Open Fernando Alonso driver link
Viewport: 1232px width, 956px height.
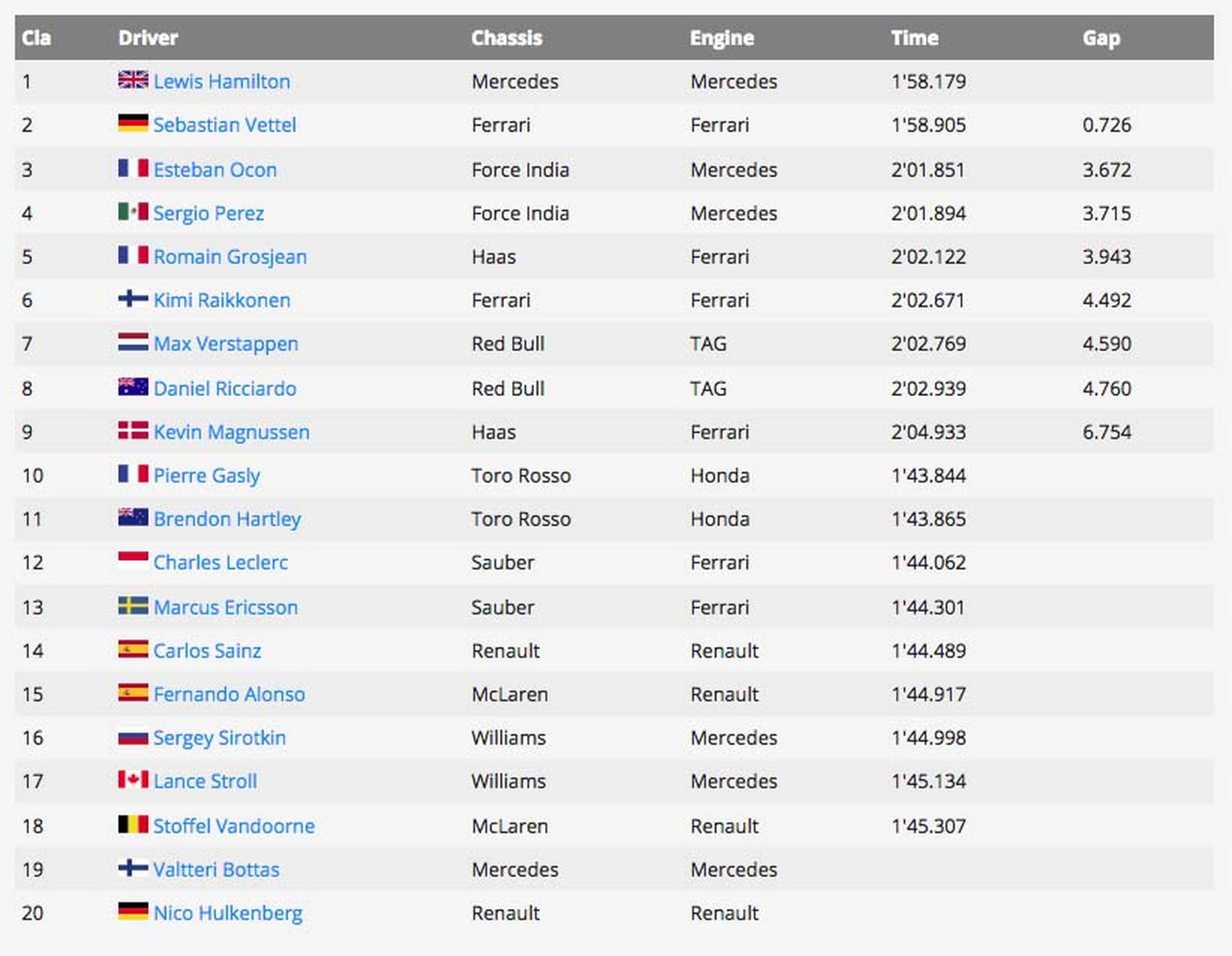coord(229,694)
